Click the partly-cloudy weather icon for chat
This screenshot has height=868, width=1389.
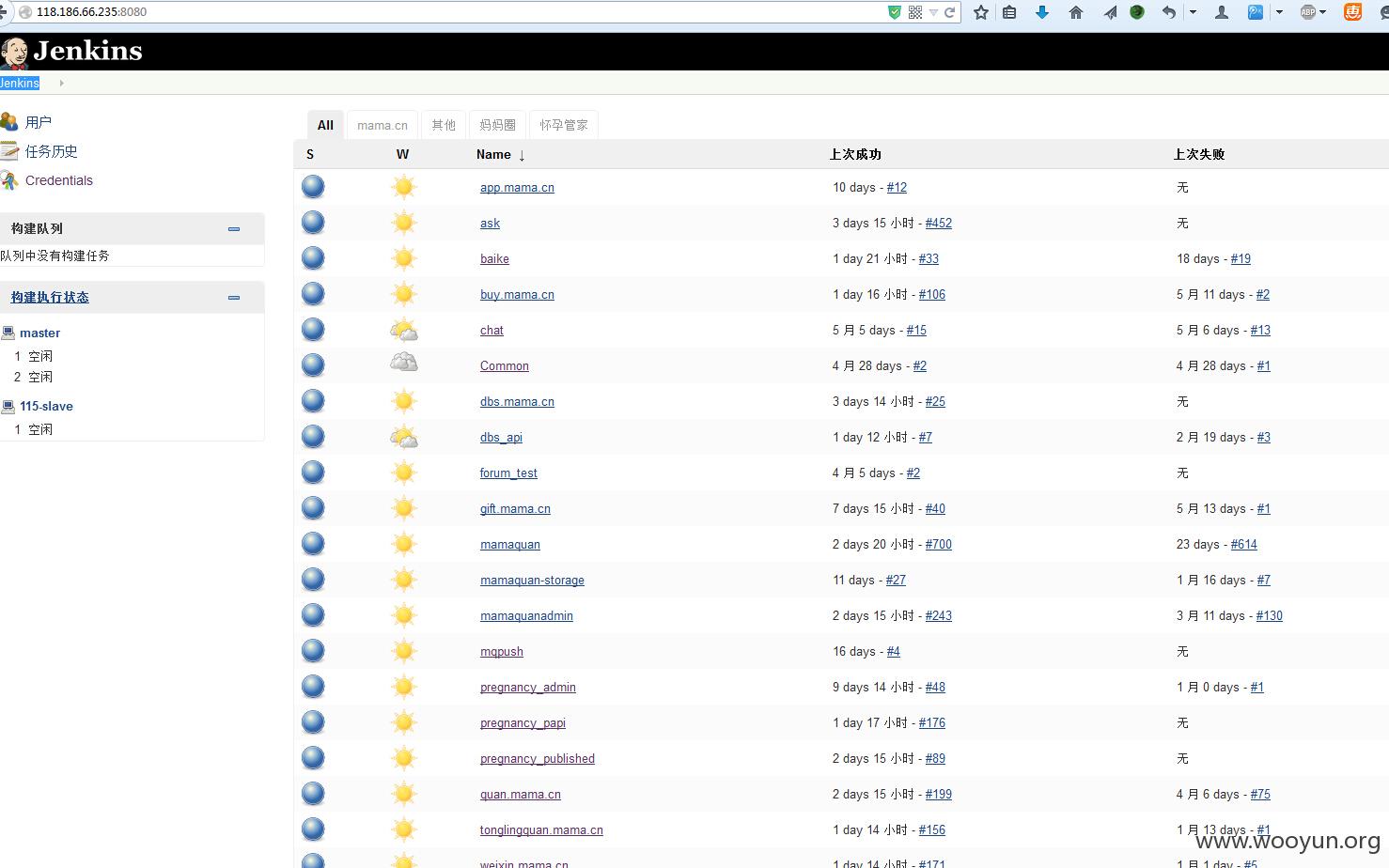(x=404, y=330)
